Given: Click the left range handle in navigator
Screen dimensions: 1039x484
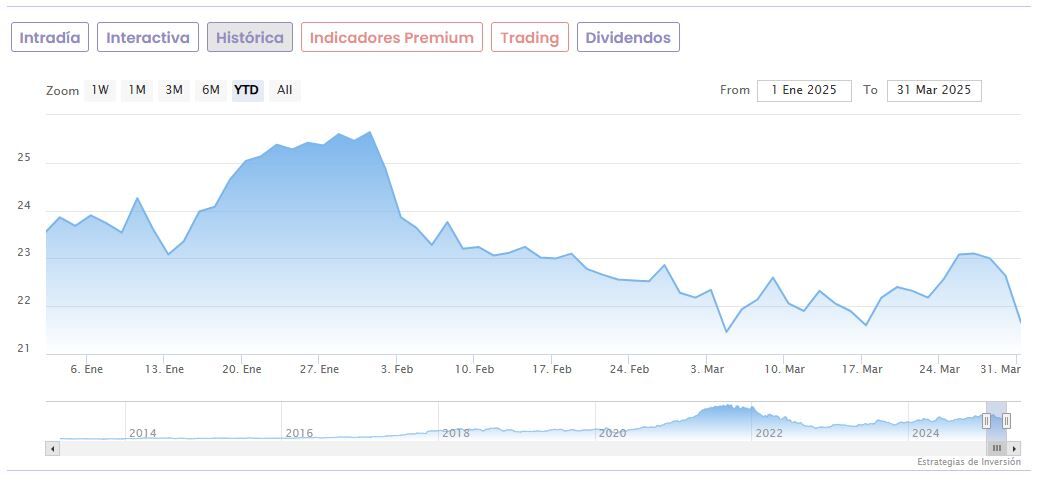Looking at the screenshot, I should point(986,421).
